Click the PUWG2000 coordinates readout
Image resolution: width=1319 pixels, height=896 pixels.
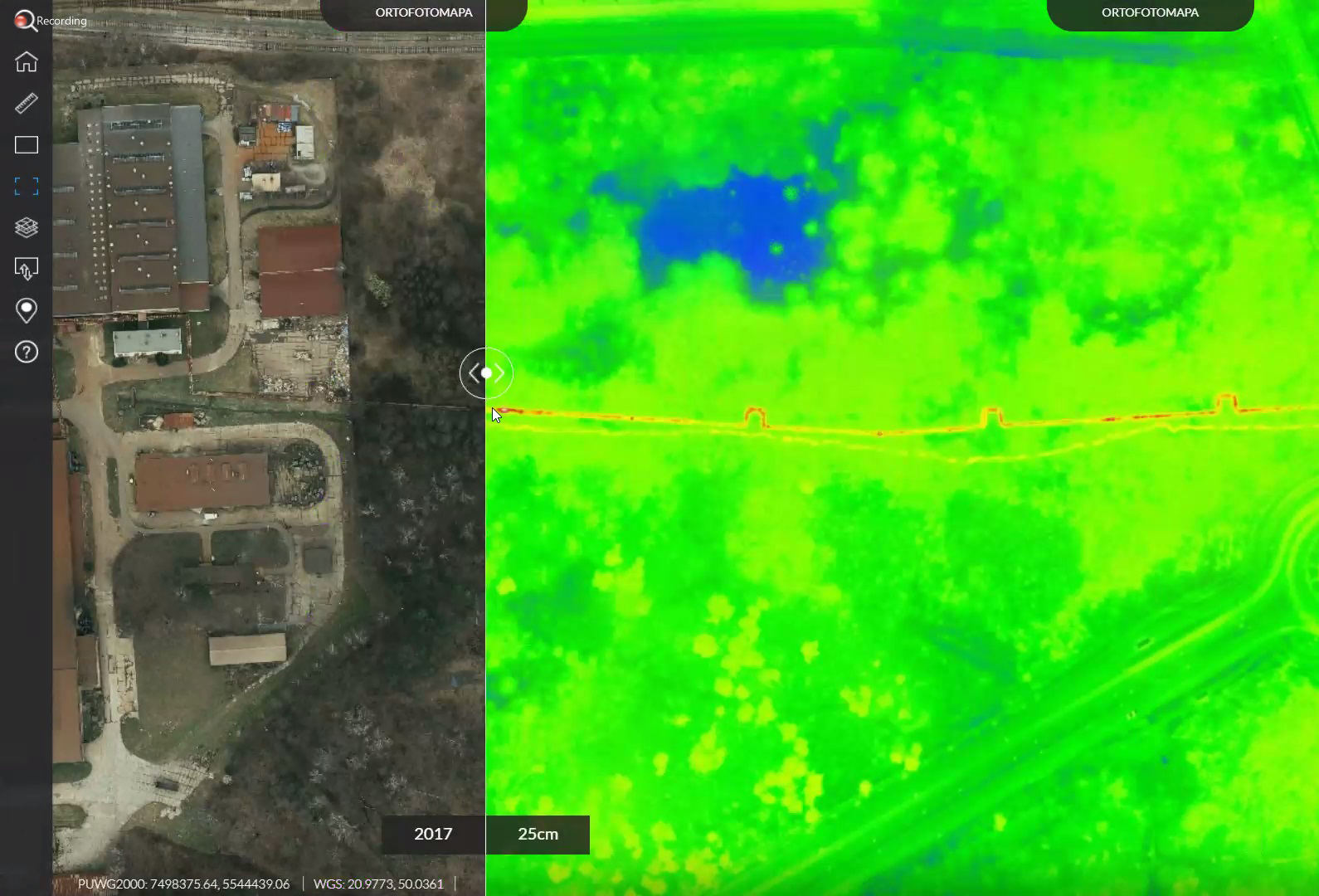coord(183,884)
